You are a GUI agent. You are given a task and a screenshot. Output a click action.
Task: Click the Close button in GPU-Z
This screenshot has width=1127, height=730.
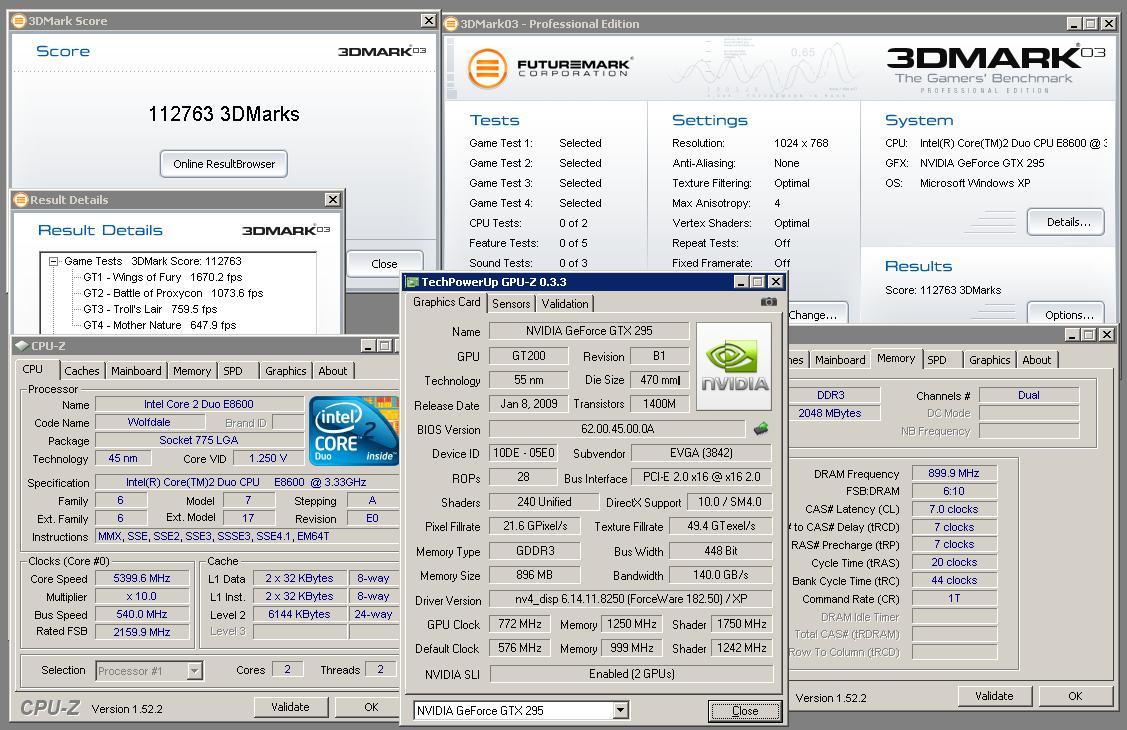coord(745,711)
